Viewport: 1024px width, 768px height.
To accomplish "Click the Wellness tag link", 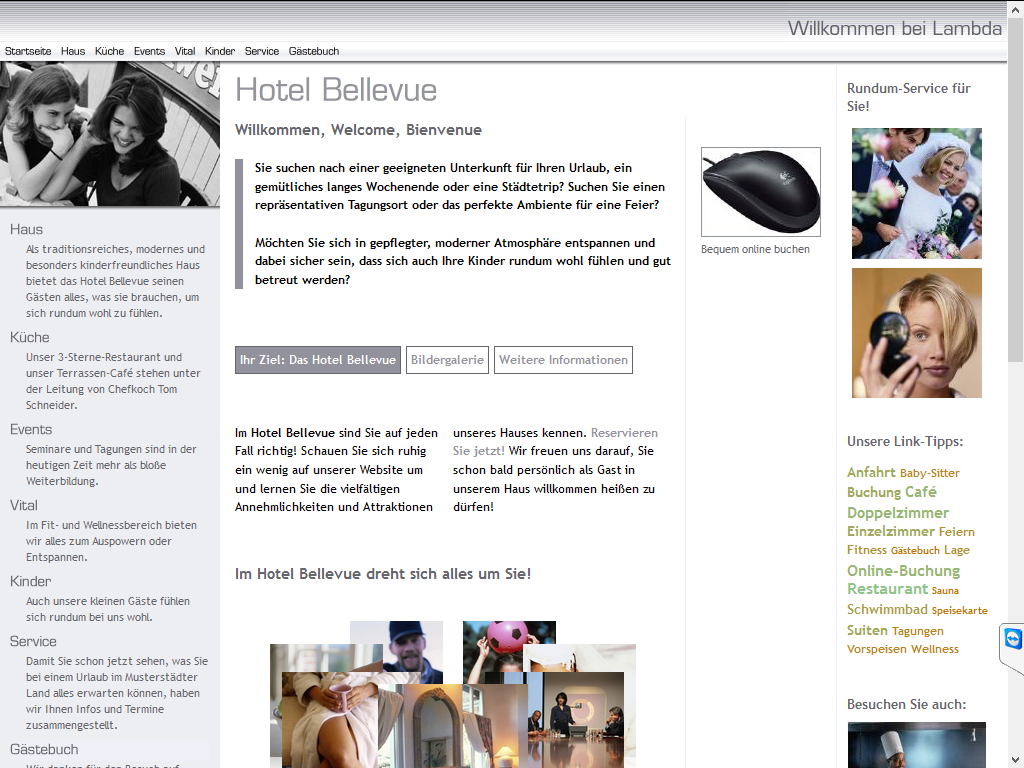I will (935, 649).
